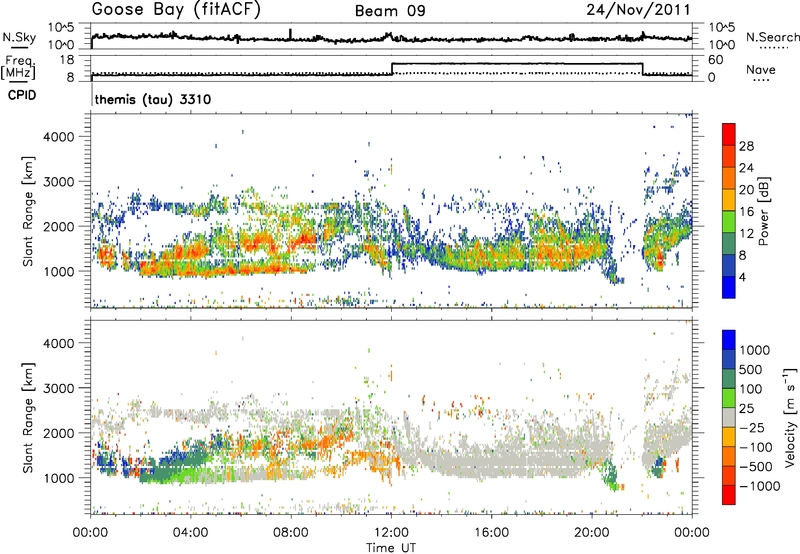Click the '16:00' time tick label
Viewport: 800px width, 554px height.
(x=491, y=533)
